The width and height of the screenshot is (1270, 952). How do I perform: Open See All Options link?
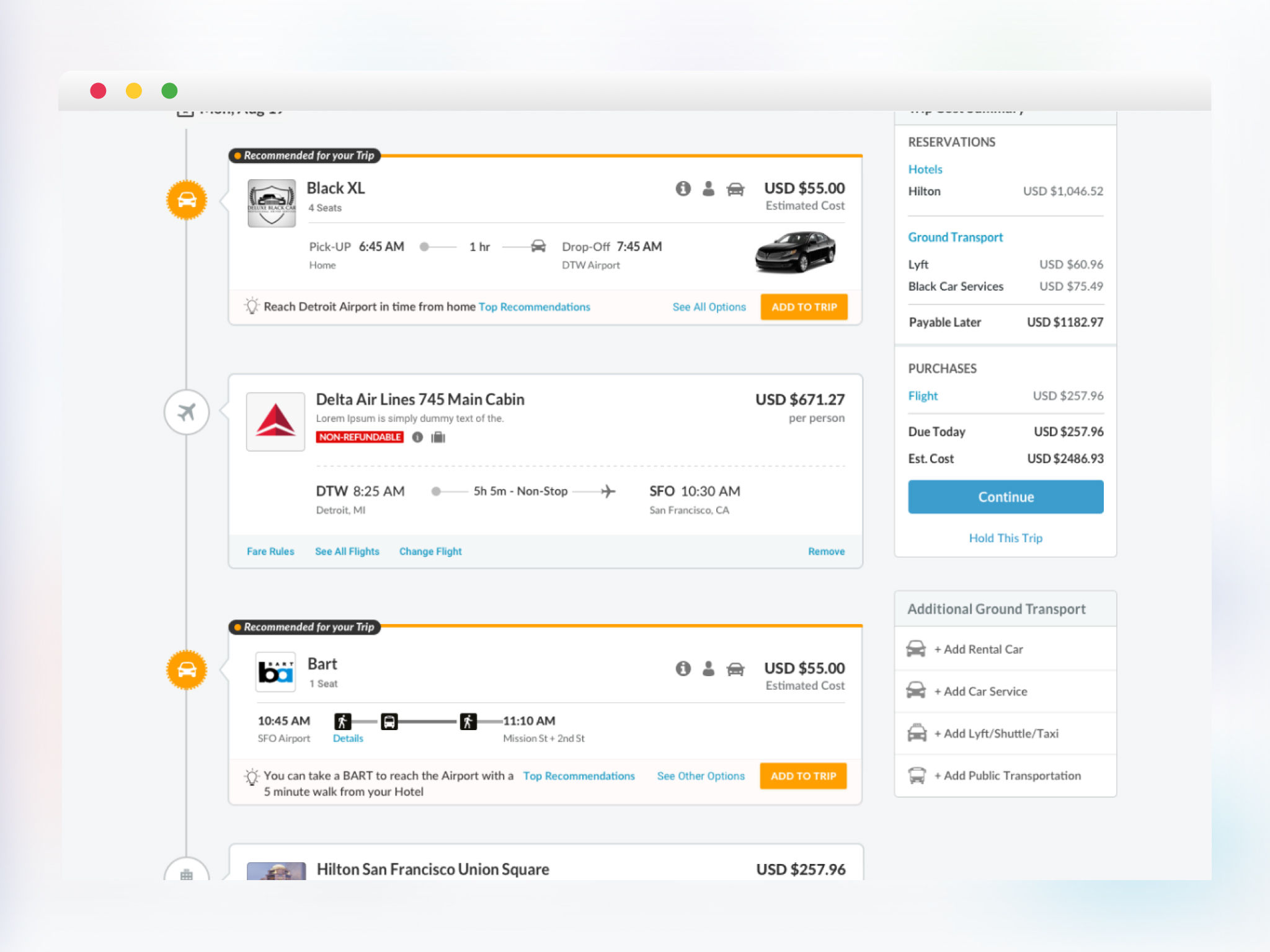click(709, 307)
